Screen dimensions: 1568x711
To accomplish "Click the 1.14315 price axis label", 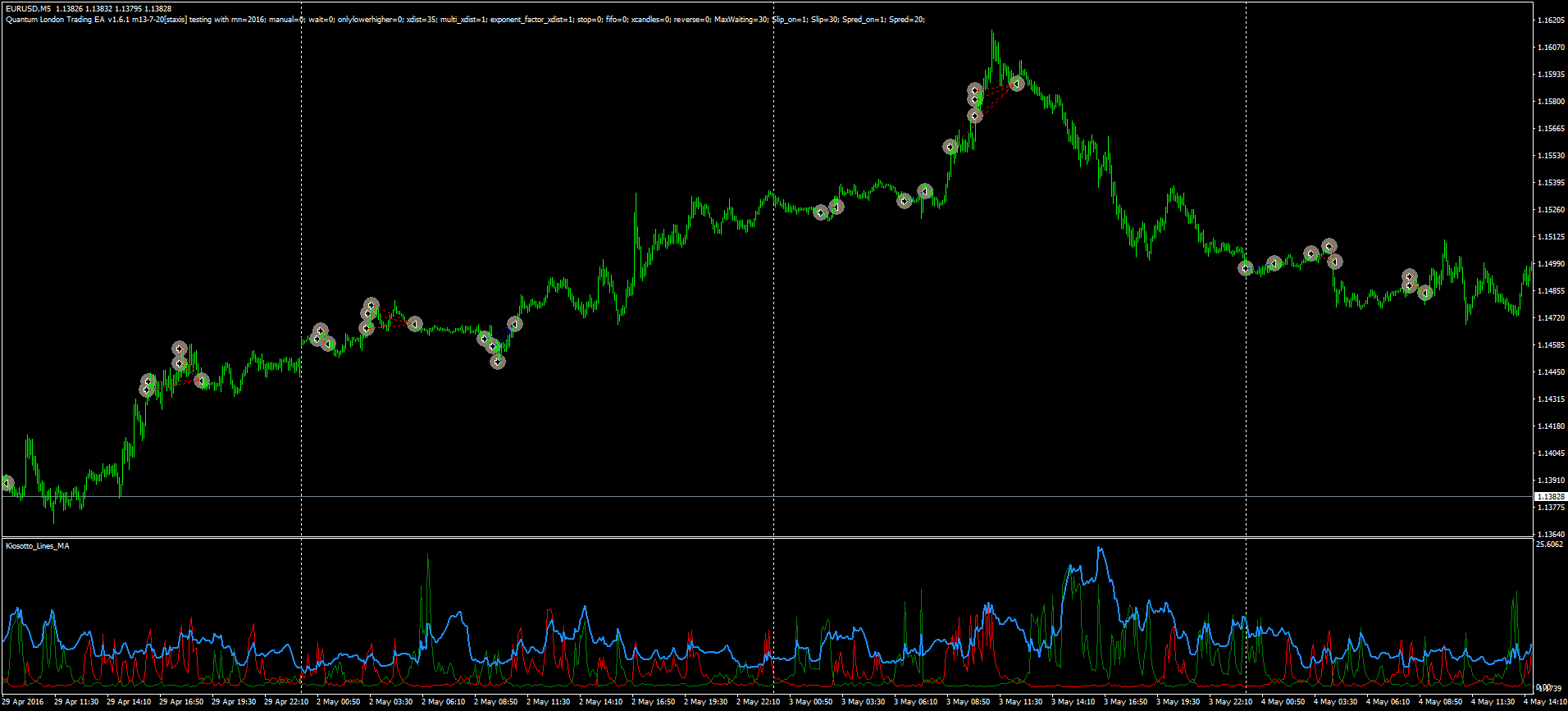I will tap(1549, 399).
